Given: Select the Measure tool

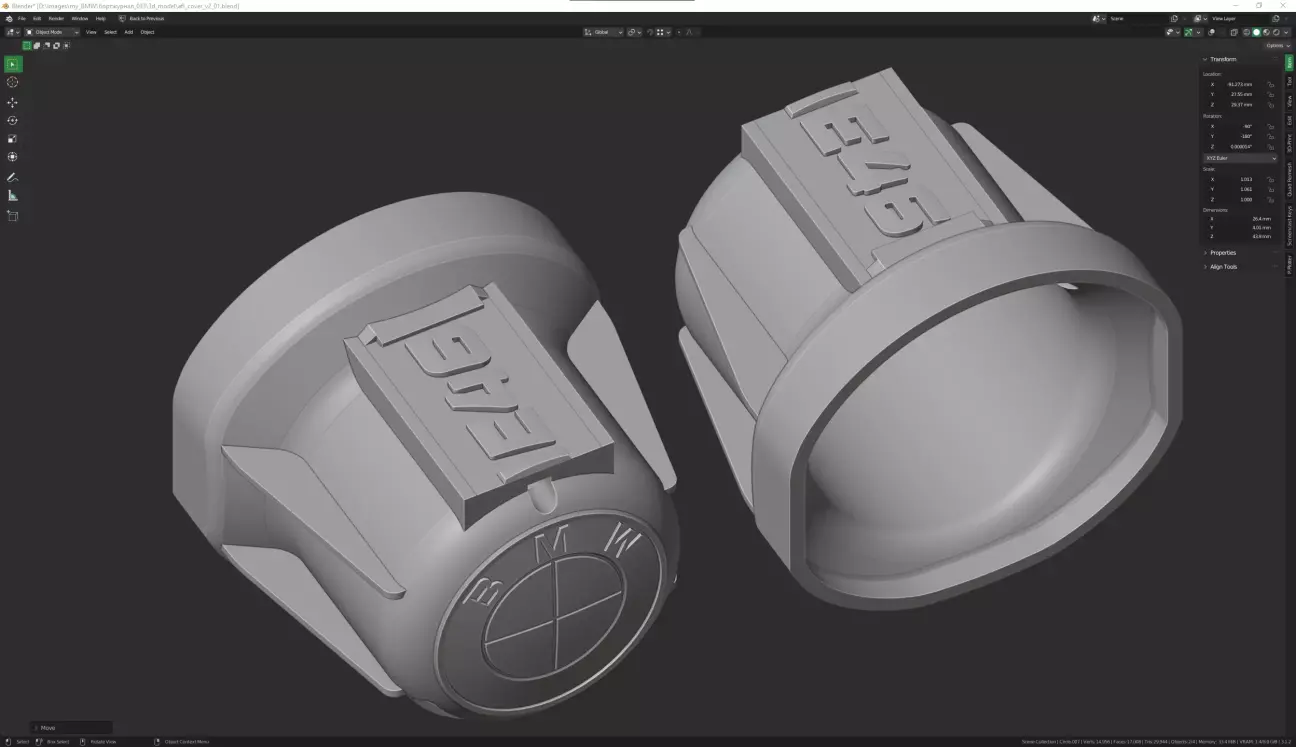Looking at the screenshot, I should coord(13,196).
